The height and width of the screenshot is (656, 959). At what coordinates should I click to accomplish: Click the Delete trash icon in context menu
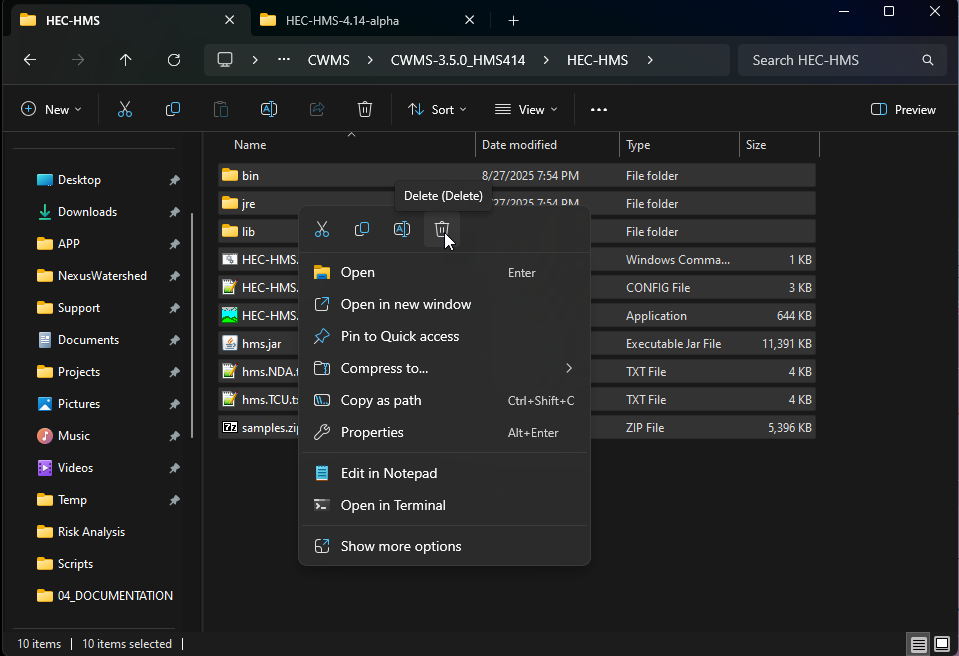click(441, 230)
